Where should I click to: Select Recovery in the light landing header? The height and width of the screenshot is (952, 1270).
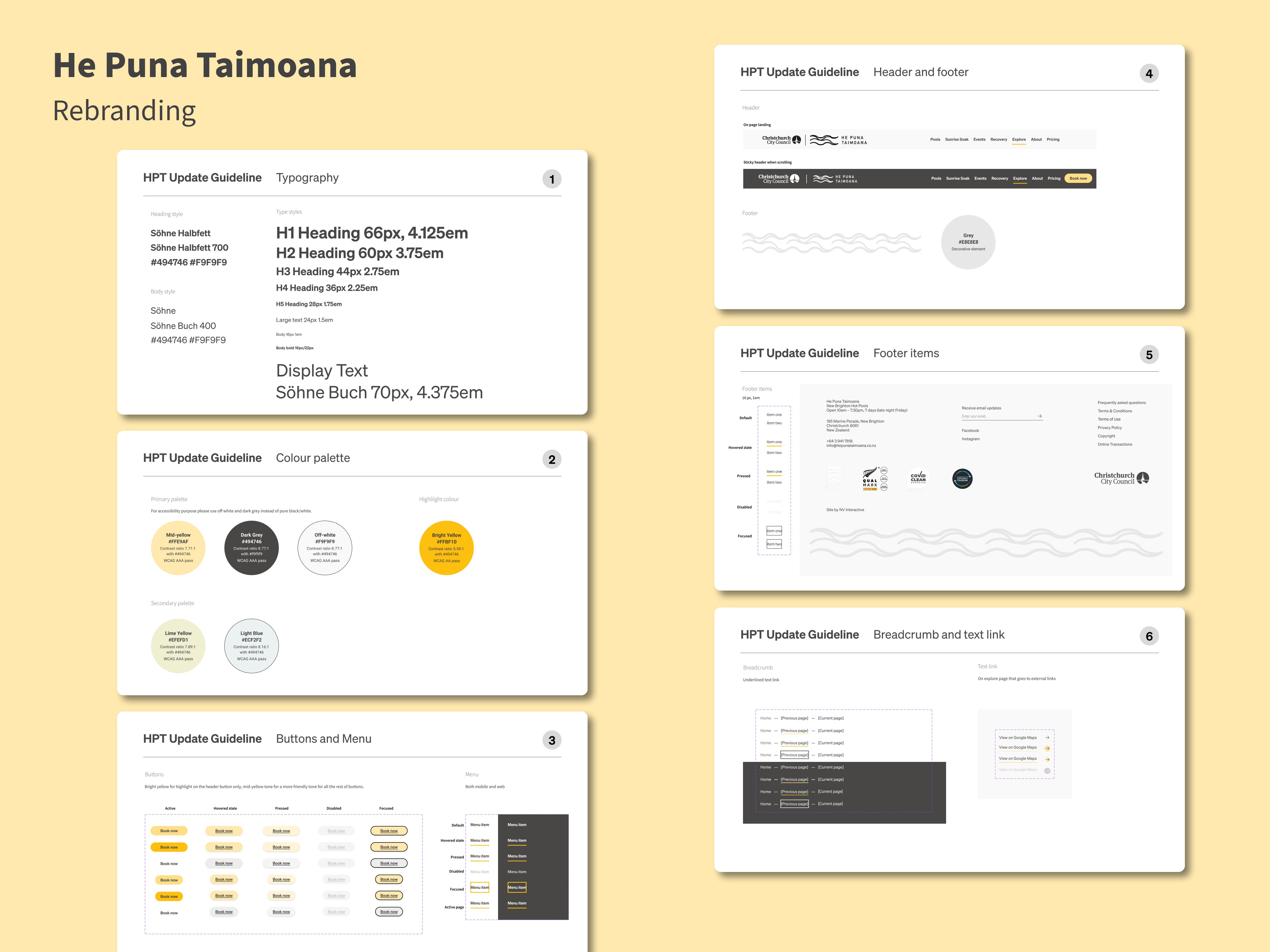[x=999, y=140]
